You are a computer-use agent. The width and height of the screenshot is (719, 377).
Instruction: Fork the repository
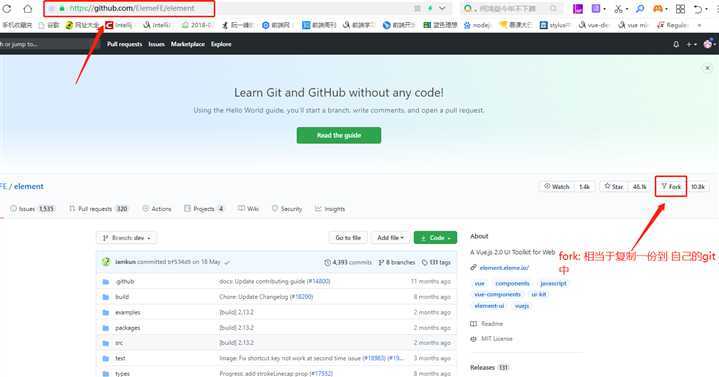(671, 187)
